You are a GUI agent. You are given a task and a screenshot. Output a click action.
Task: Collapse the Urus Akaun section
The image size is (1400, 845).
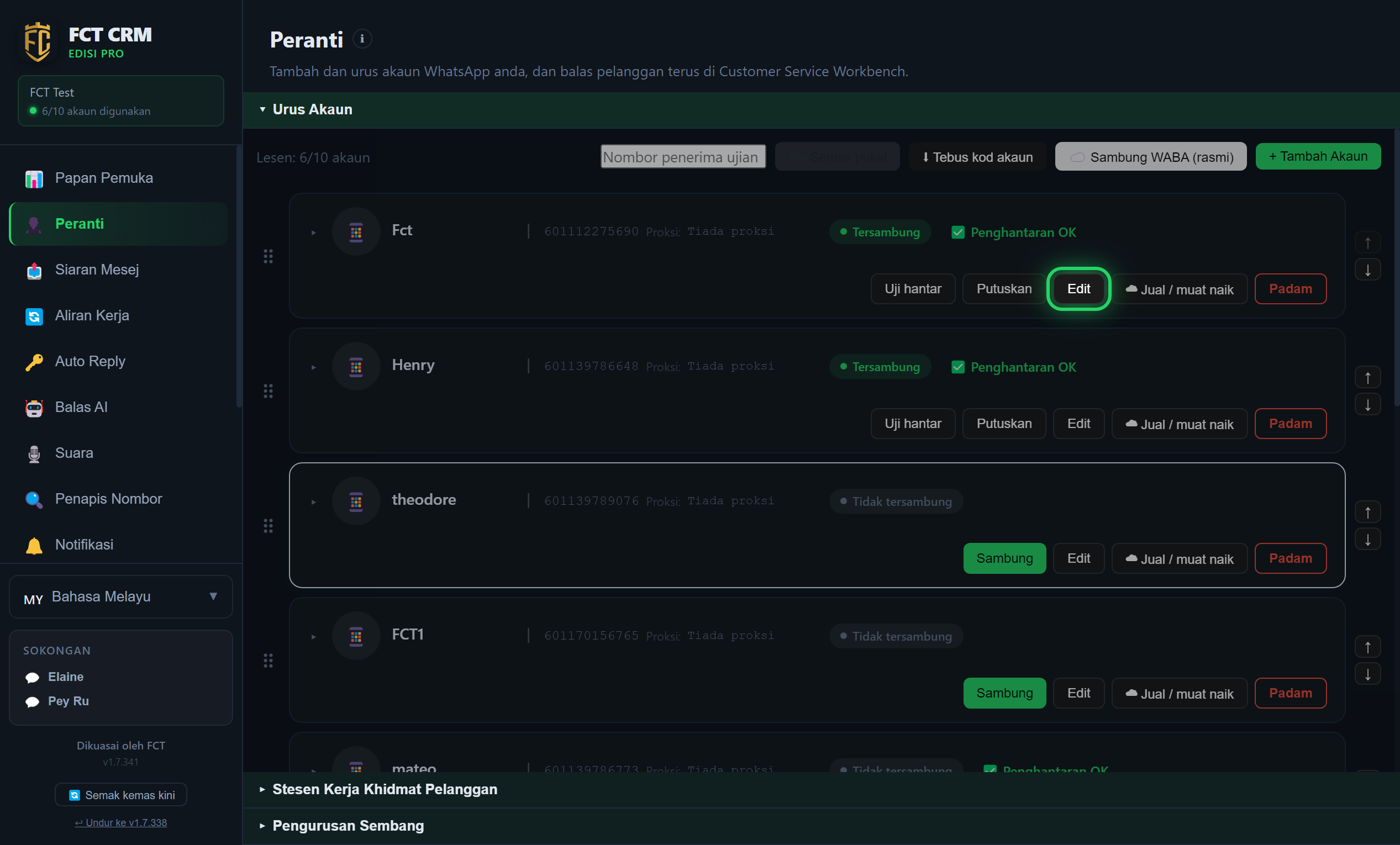(x=312, y=109)
